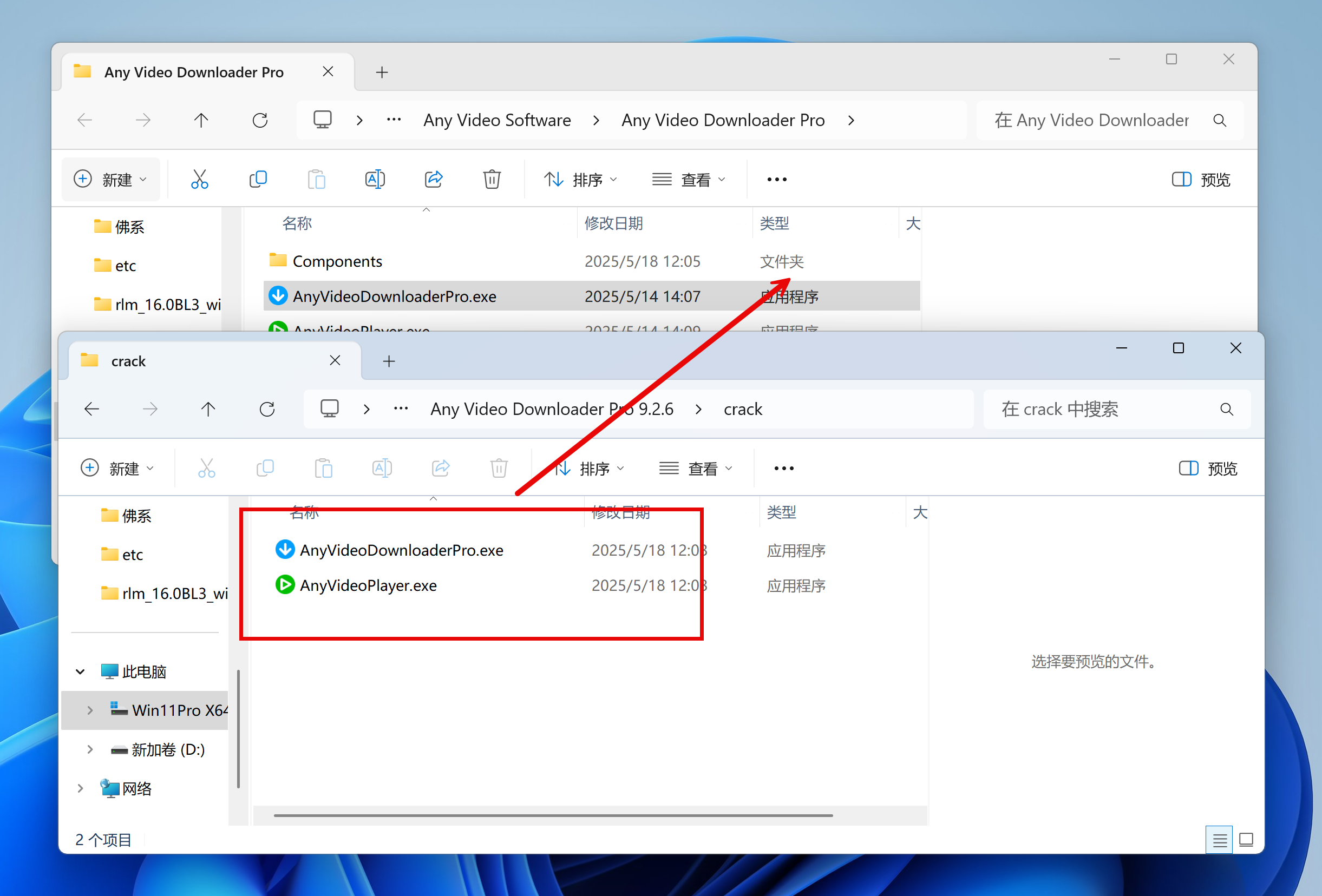
Task: Click Any Video Software breadcrumb
Action: 496,121
